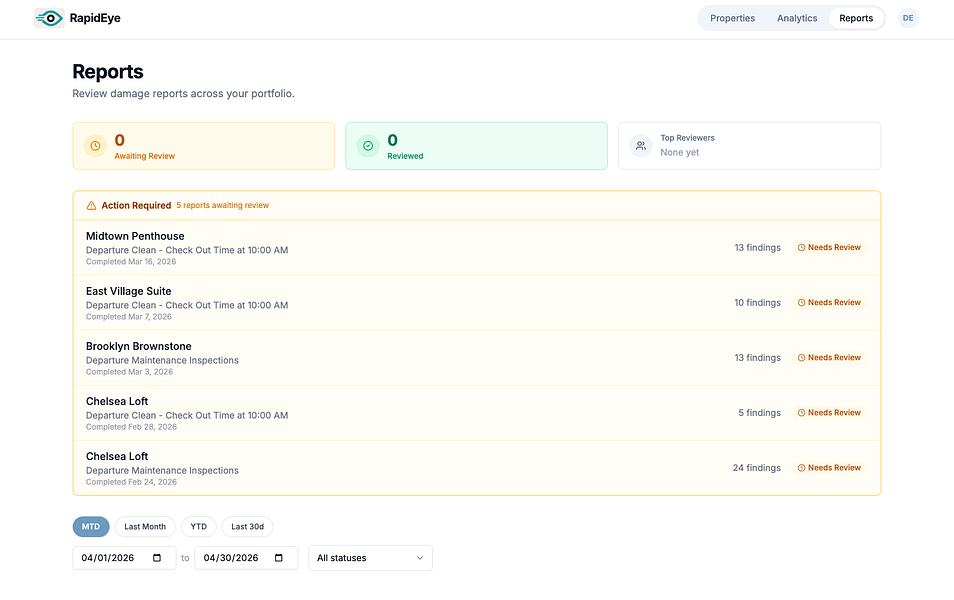Click the 'None yet' reviewers text

click(680, 153)
